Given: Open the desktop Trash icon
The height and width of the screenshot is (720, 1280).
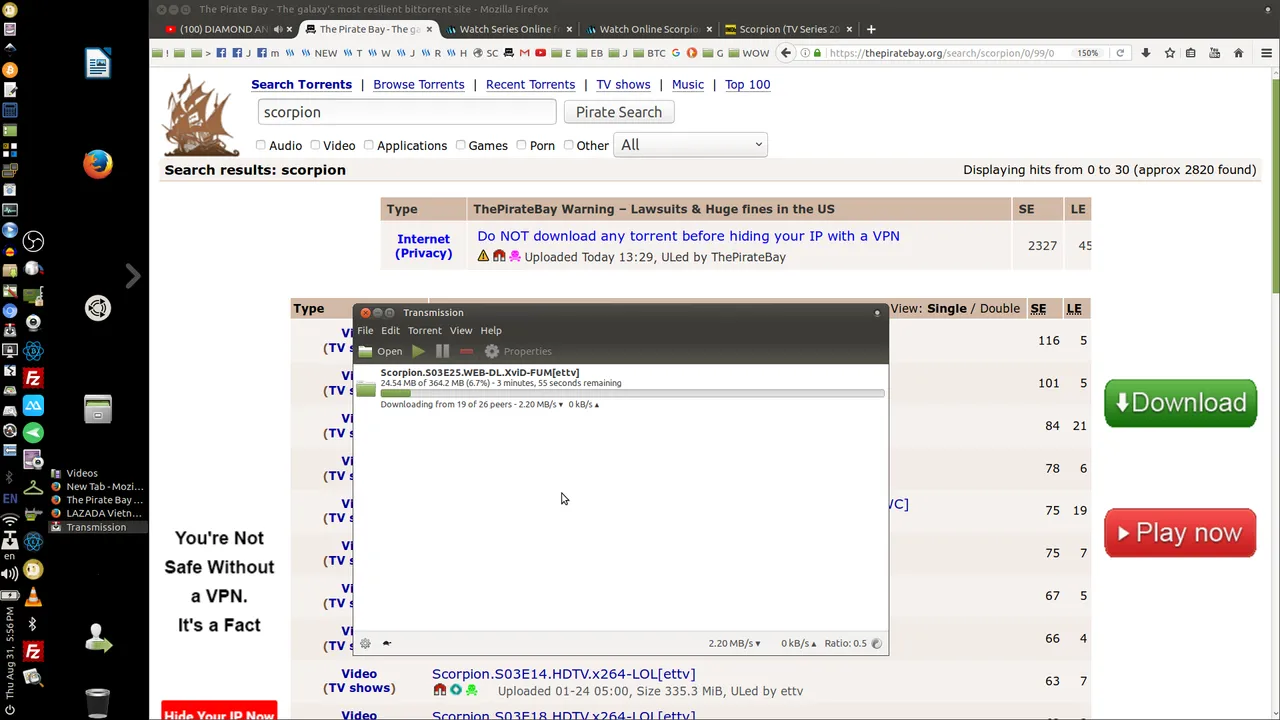Looking at the screenshot, I should pyautogui.click(x=98, y=703).
